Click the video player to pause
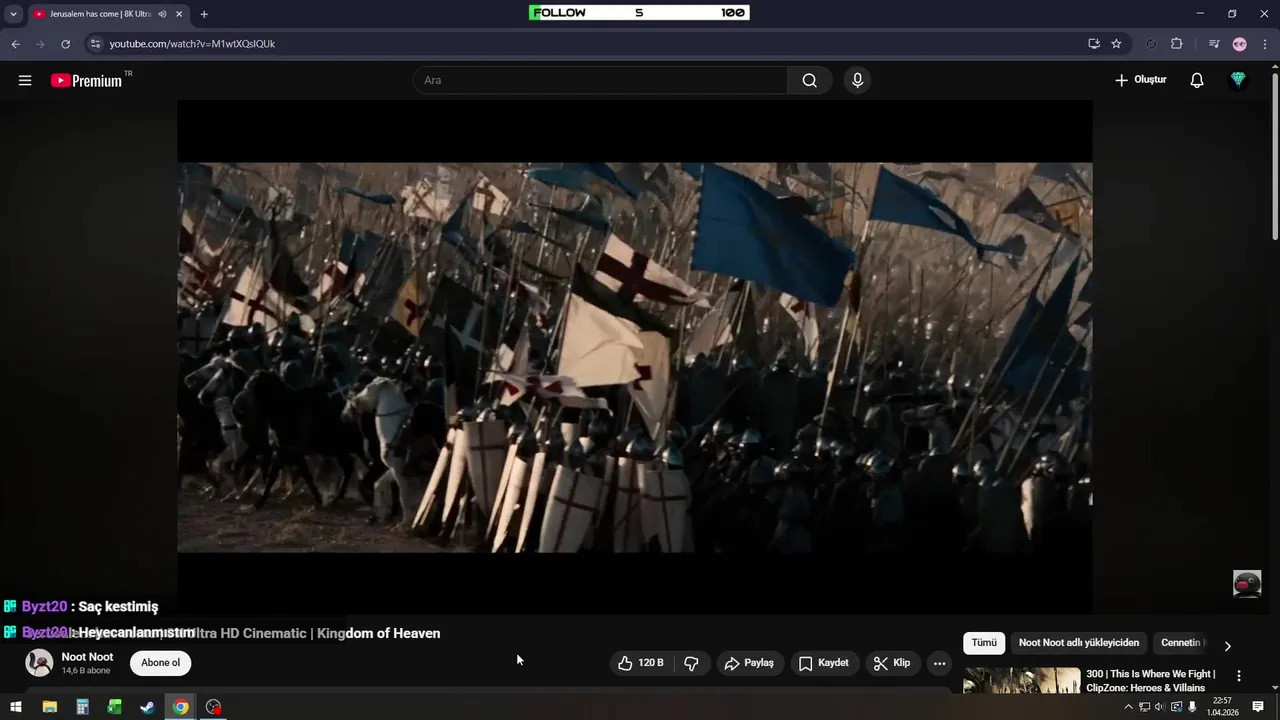 (x=635, y=357)
